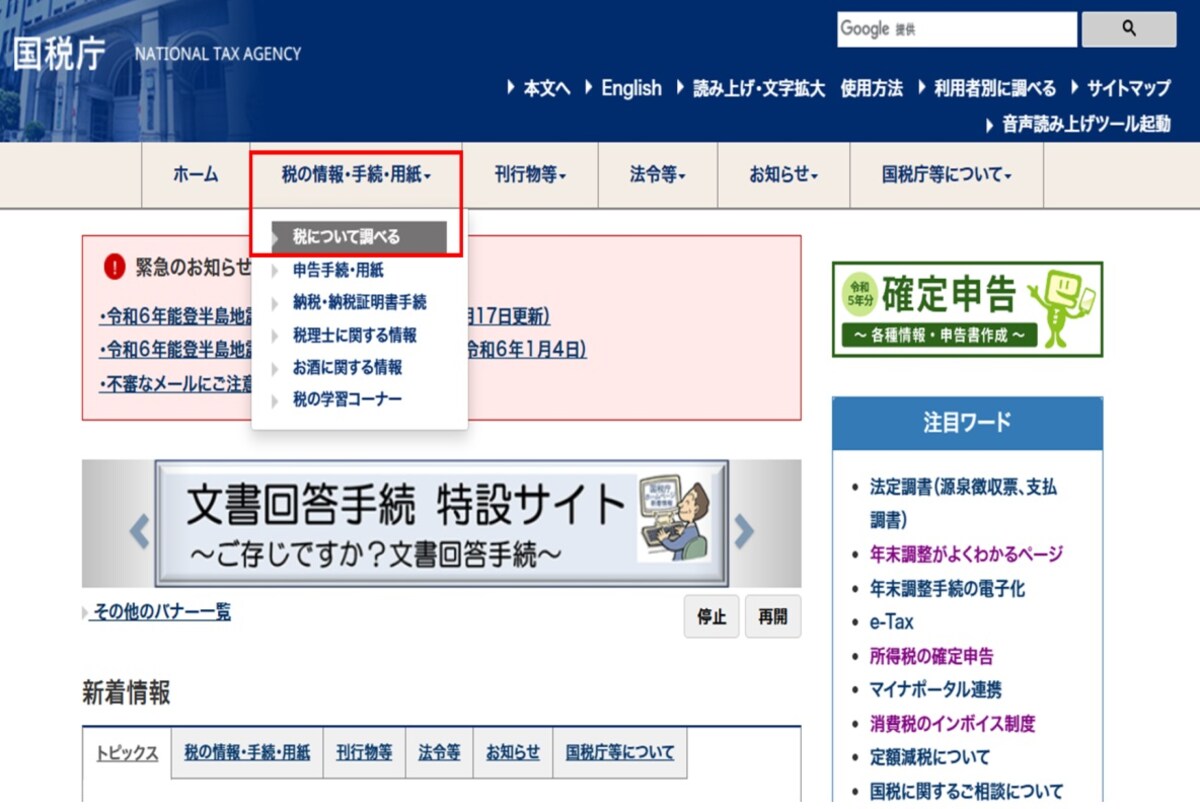
Task: Open the 本文へ link
Action: [547, 88]
